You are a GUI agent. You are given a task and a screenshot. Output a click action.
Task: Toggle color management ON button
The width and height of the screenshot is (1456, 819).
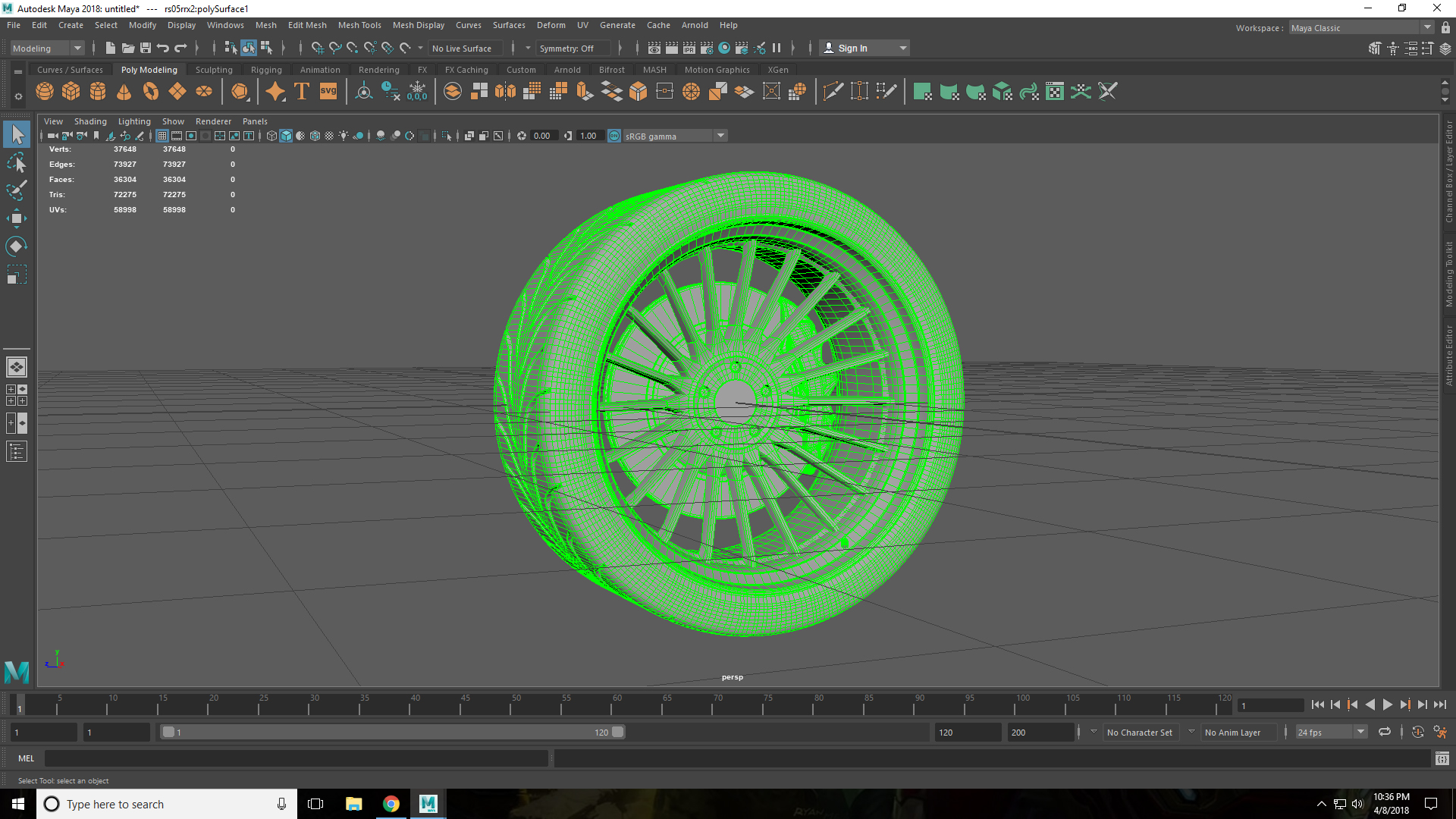click(614, 136)
